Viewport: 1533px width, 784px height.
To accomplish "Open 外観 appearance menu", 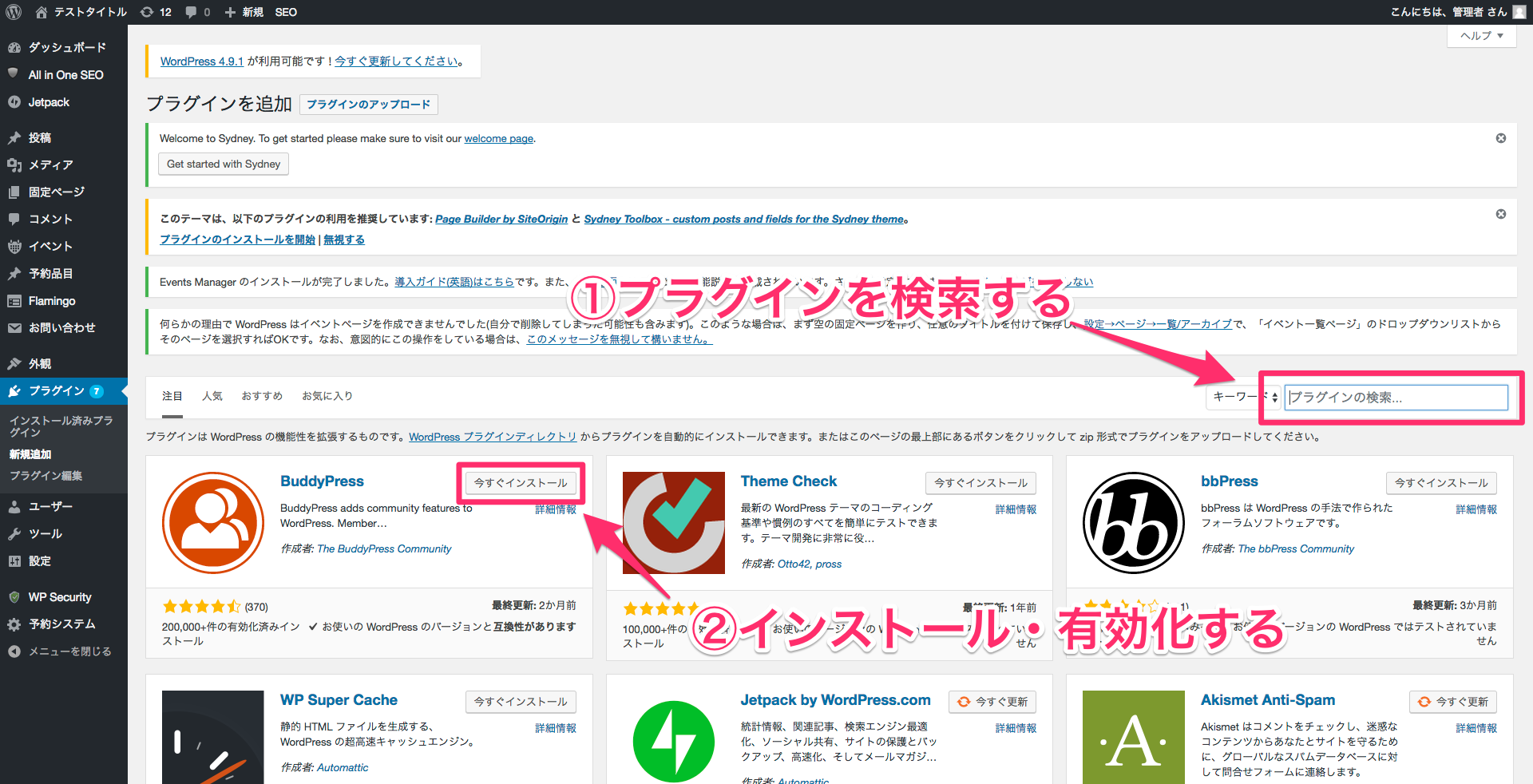I will click(x=64, y=363).
